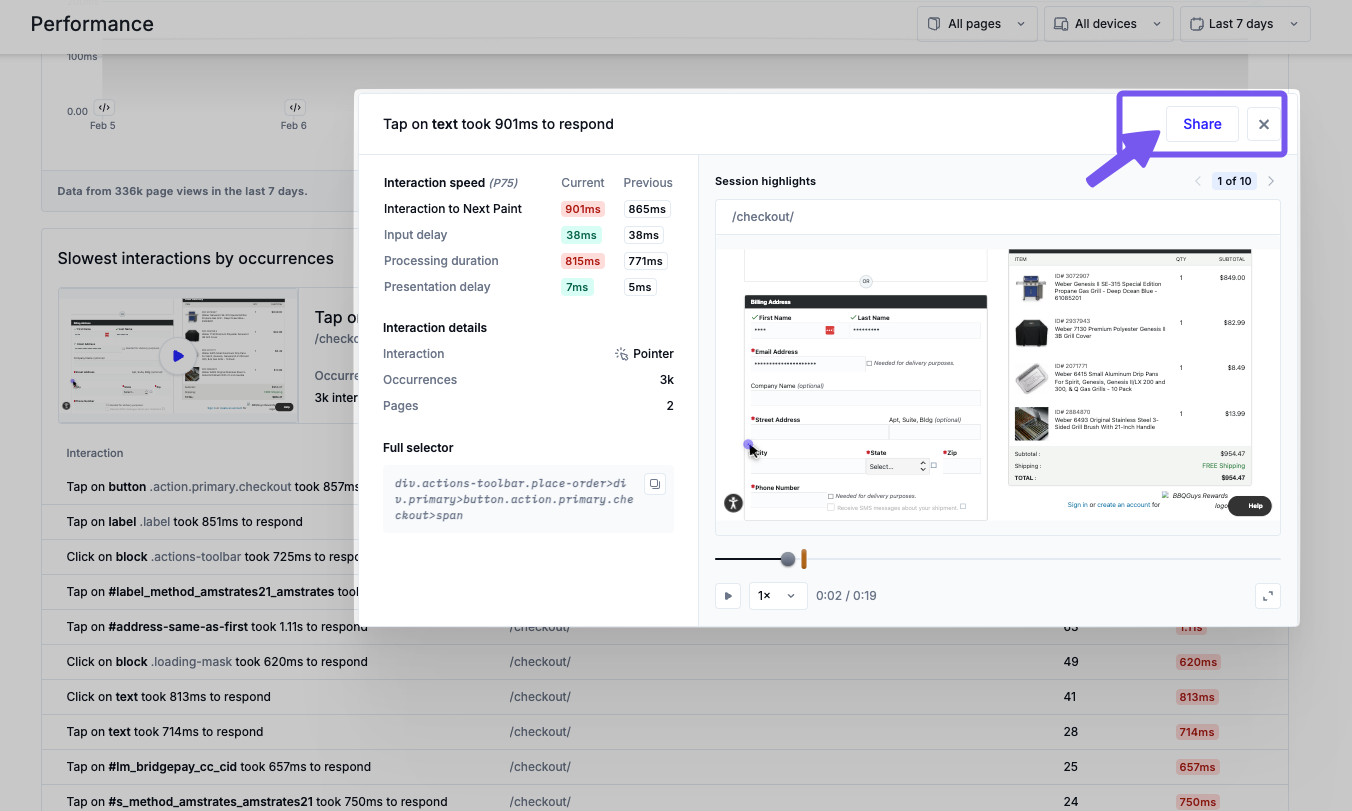Click the orange marker on the replay timeline
This screenshot has height=811, width=1352.
coord(803,559)
